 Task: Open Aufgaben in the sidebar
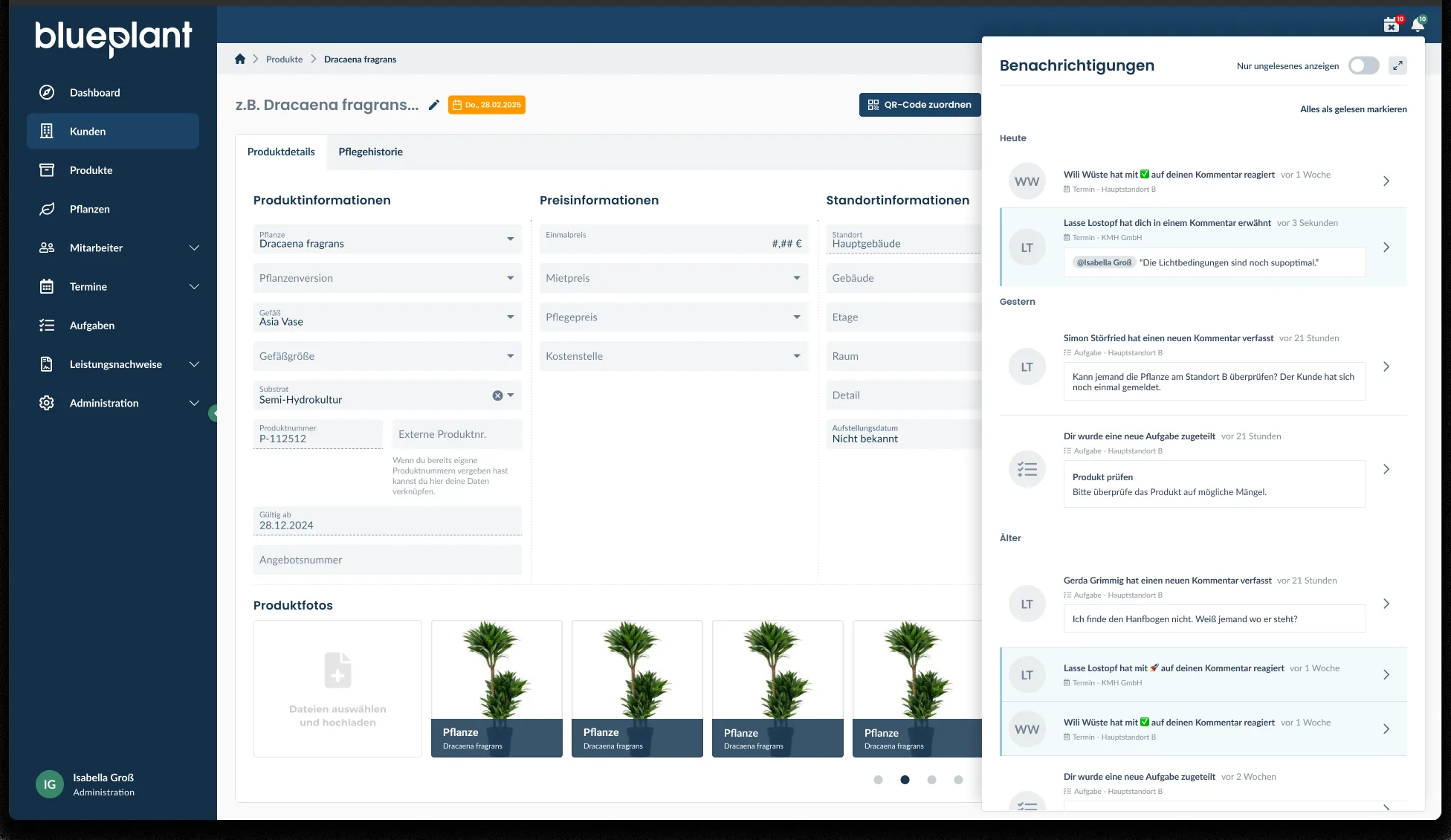[x=113, y=325]
